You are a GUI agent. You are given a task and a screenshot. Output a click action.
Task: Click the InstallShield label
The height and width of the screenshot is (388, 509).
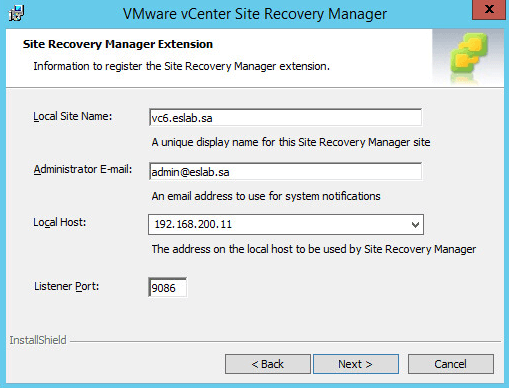(x=38, y=340)
